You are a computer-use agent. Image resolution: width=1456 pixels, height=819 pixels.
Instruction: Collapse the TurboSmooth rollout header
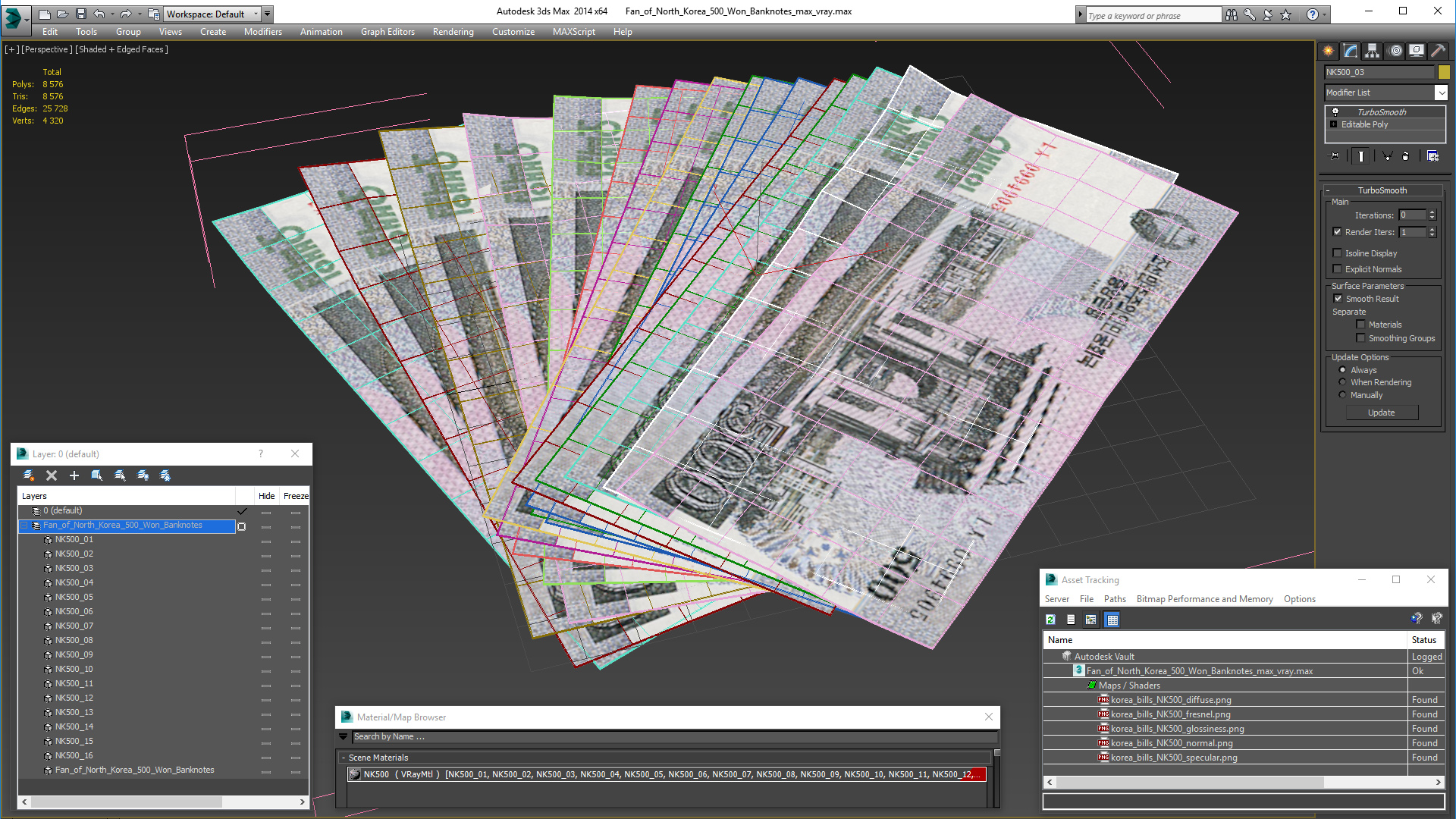1382,190
